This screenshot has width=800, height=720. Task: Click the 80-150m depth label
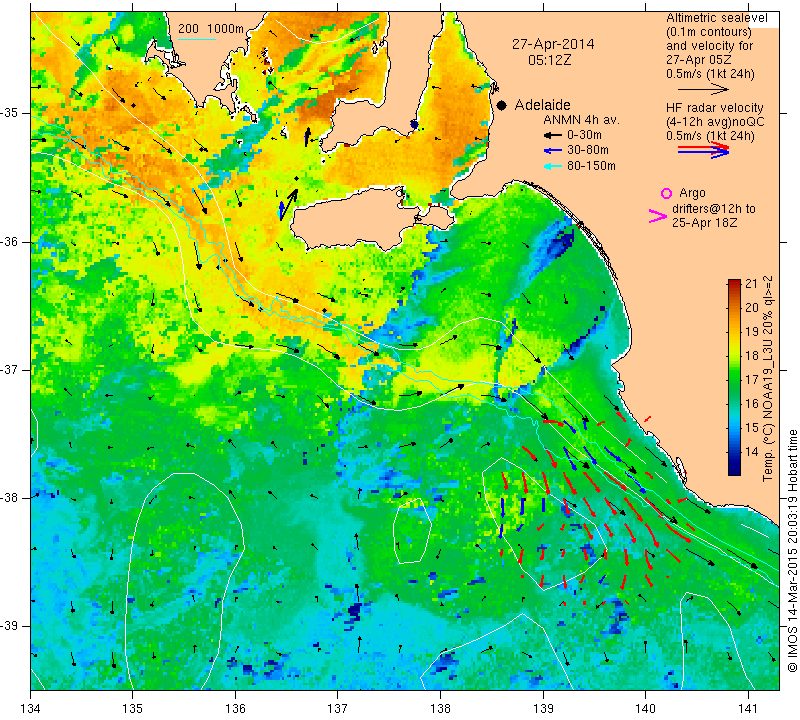point(591,166)
